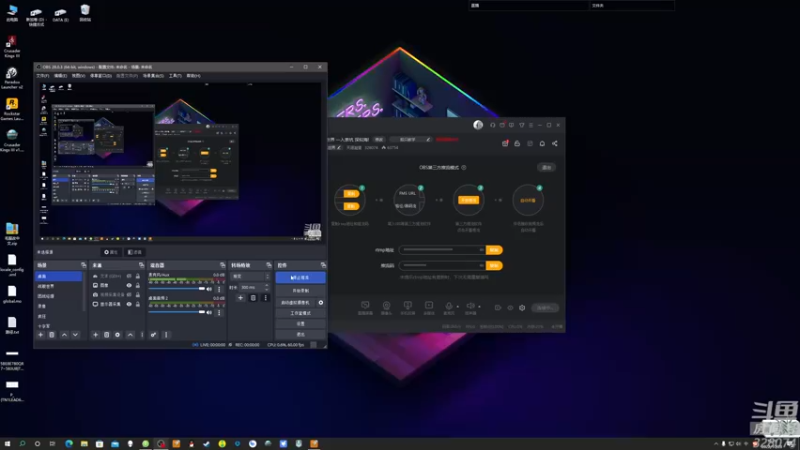Click the user avatar in Douyu titlebar

tap(478, 125)
